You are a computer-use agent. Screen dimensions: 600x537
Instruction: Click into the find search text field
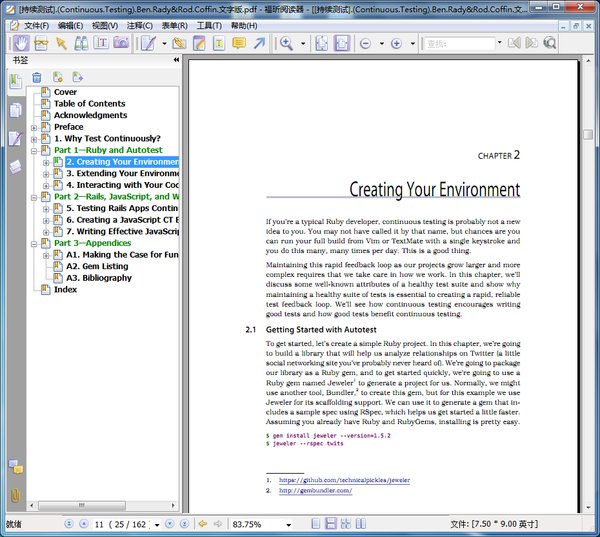pyautogui.click(x=460, y=44)
